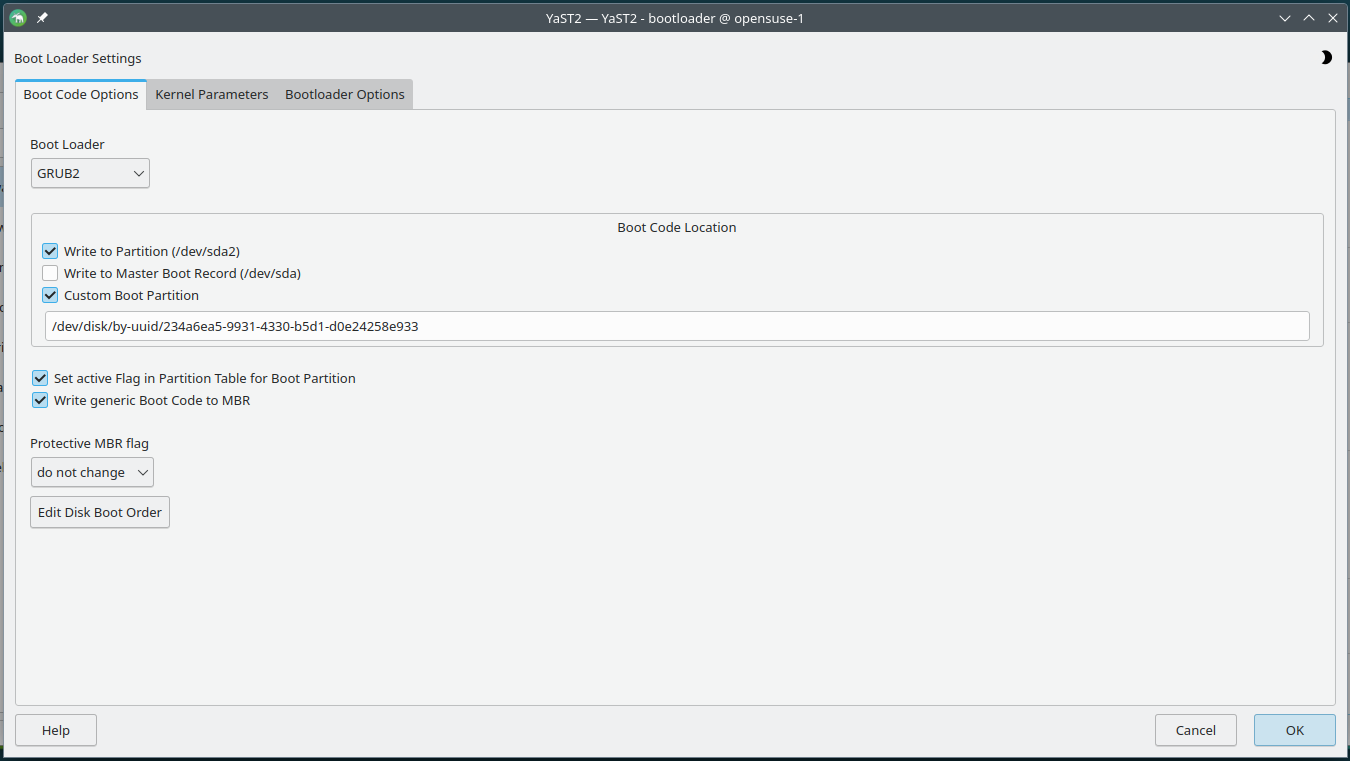Open Help for boot loader settings
The height and width of the screenshot is (761, 1350).
click(56, 731)
